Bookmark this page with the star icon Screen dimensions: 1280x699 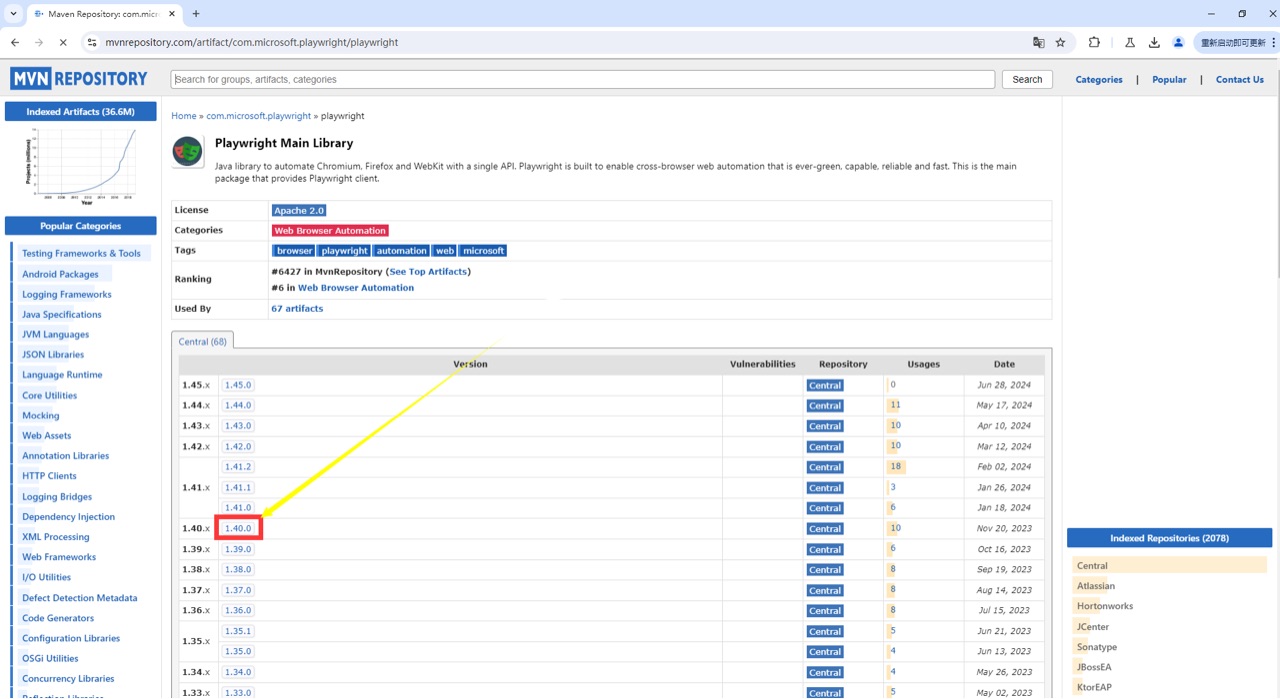[x=1061, y=42]
